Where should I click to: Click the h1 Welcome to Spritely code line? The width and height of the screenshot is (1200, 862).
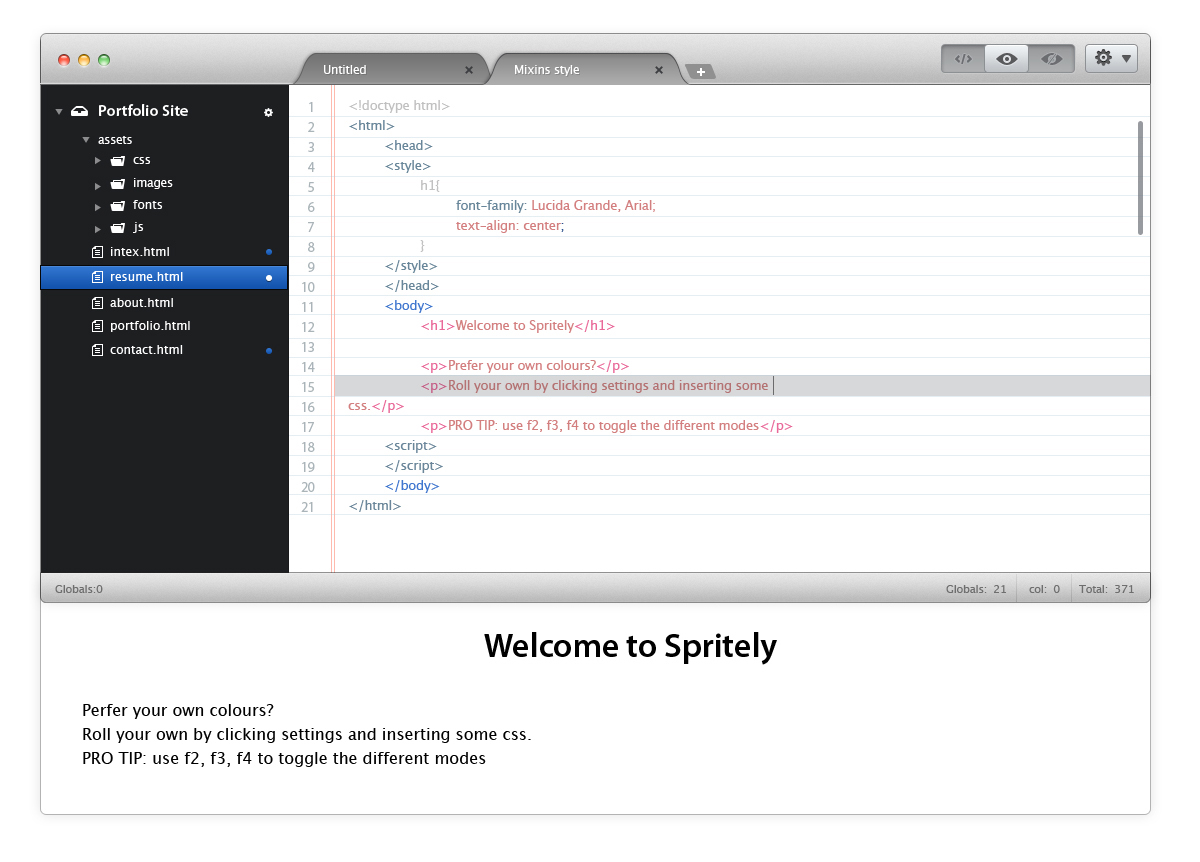[x=518, y=325]
